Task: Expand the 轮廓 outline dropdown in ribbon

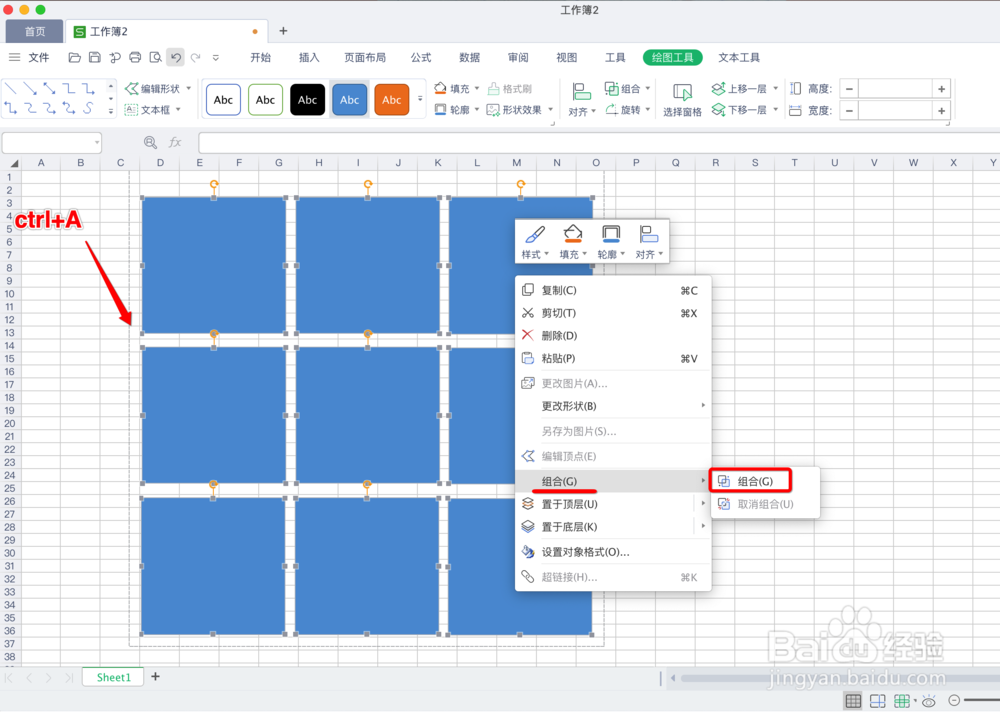Action: (x=476, y=110)
